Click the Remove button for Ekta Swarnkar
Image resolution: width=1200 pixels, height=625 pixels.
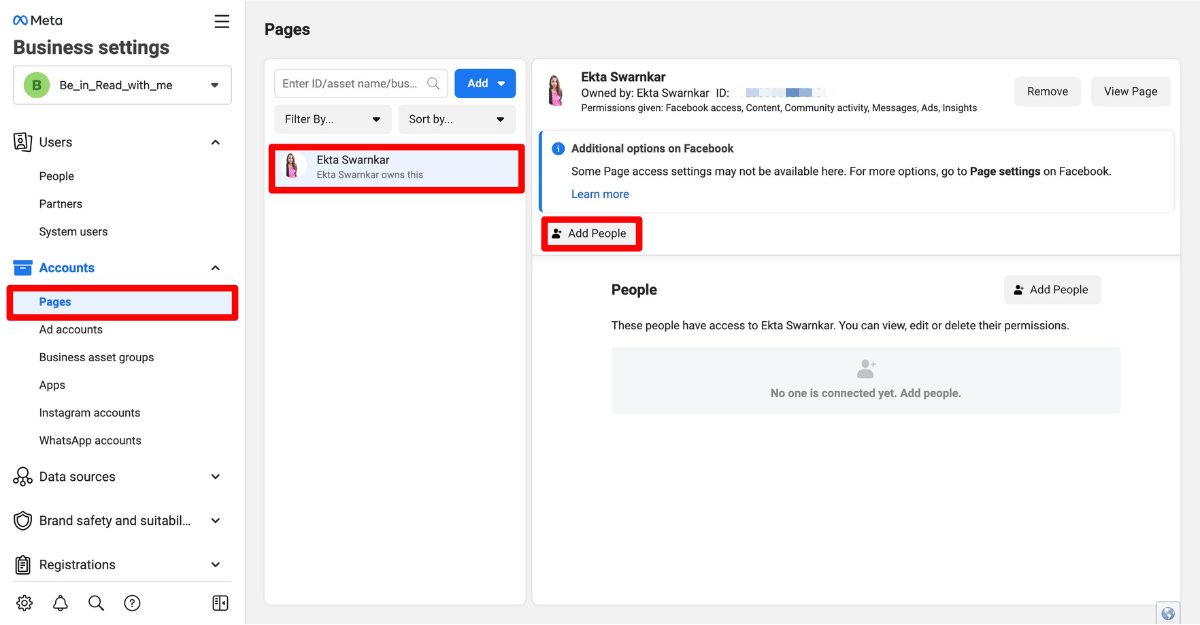pos(1047,91)
